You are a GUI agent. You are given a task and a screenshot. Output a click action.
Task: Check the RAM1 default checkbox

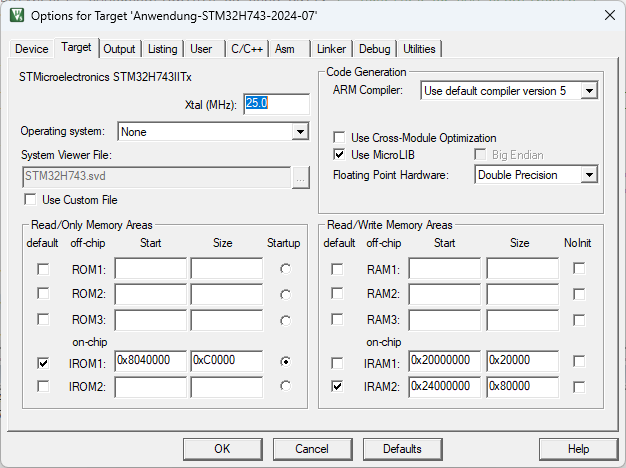click(x=337, y=269)
